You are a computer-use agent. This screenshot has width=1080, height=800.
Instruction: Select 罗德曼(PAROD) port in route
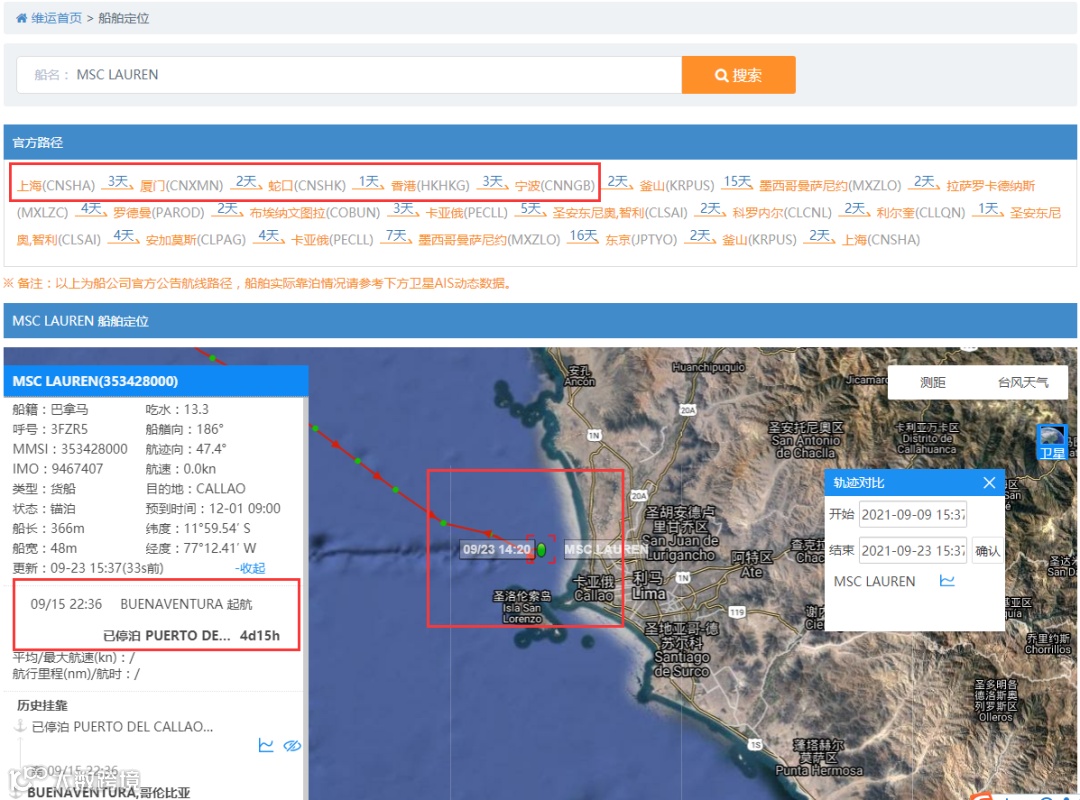click(x=159, y=212)
